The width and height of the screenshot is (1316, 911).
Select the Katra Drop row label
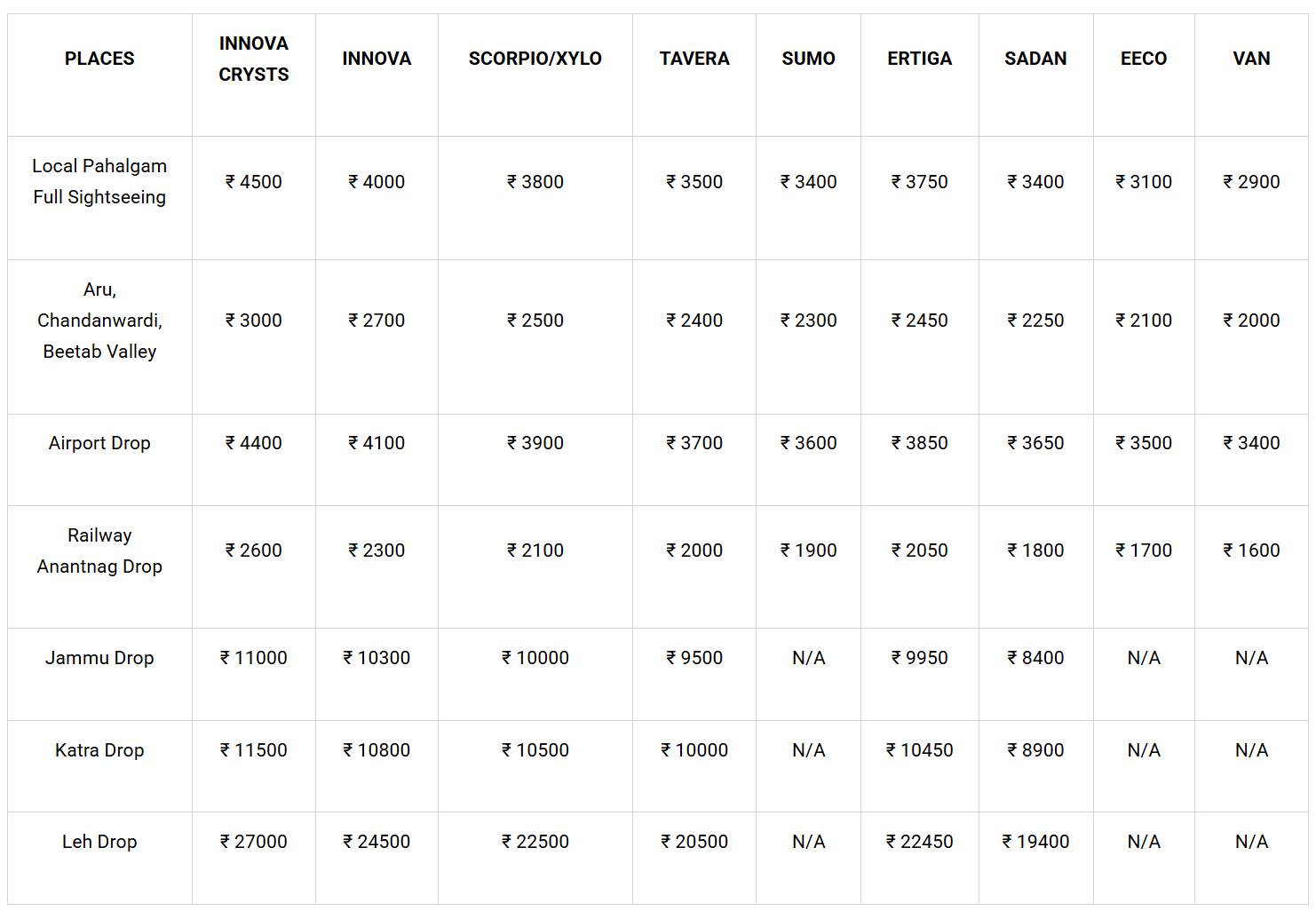click(99, 750)
